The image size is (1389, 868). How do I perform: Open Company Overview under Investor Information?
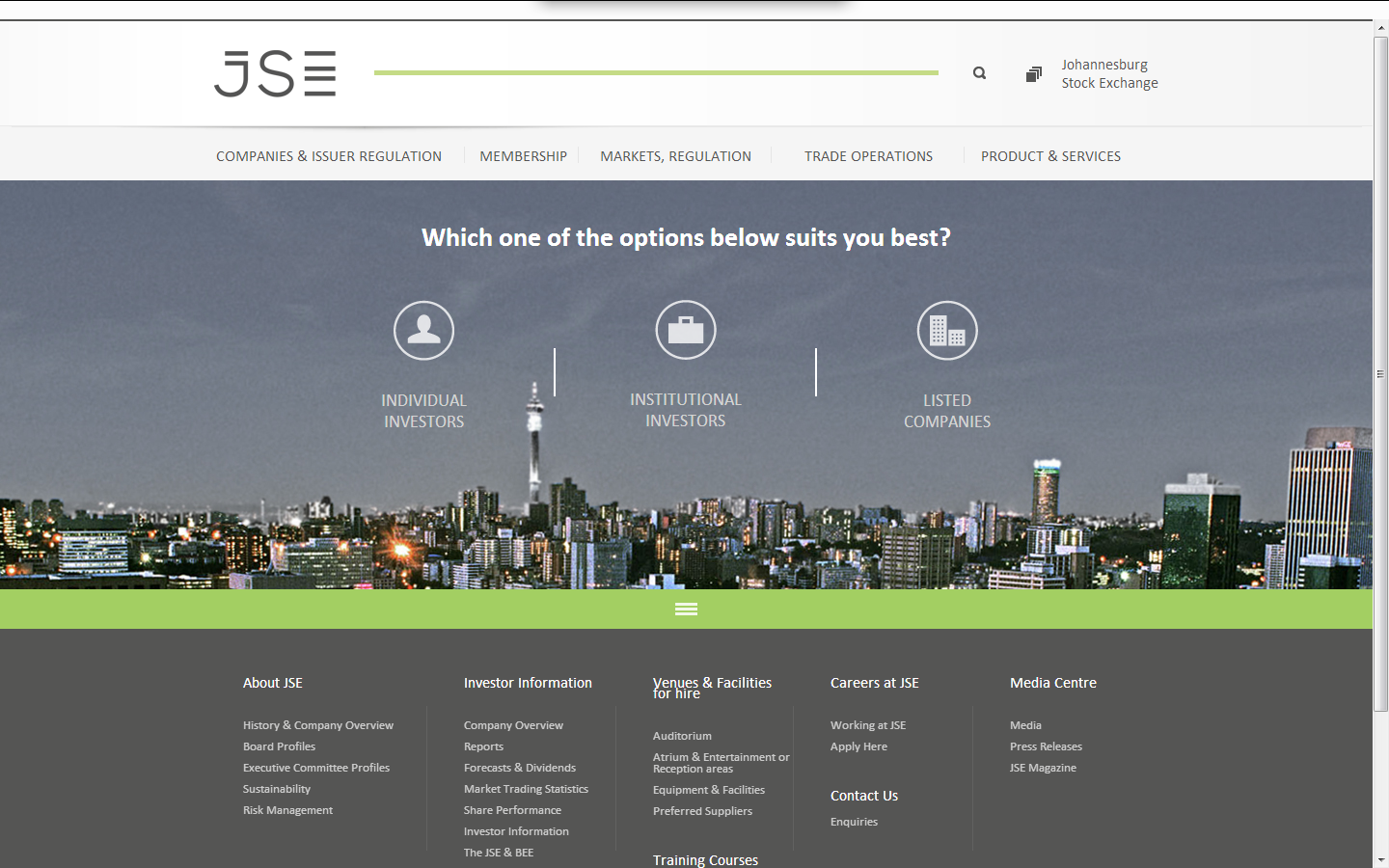pos(513,725)
